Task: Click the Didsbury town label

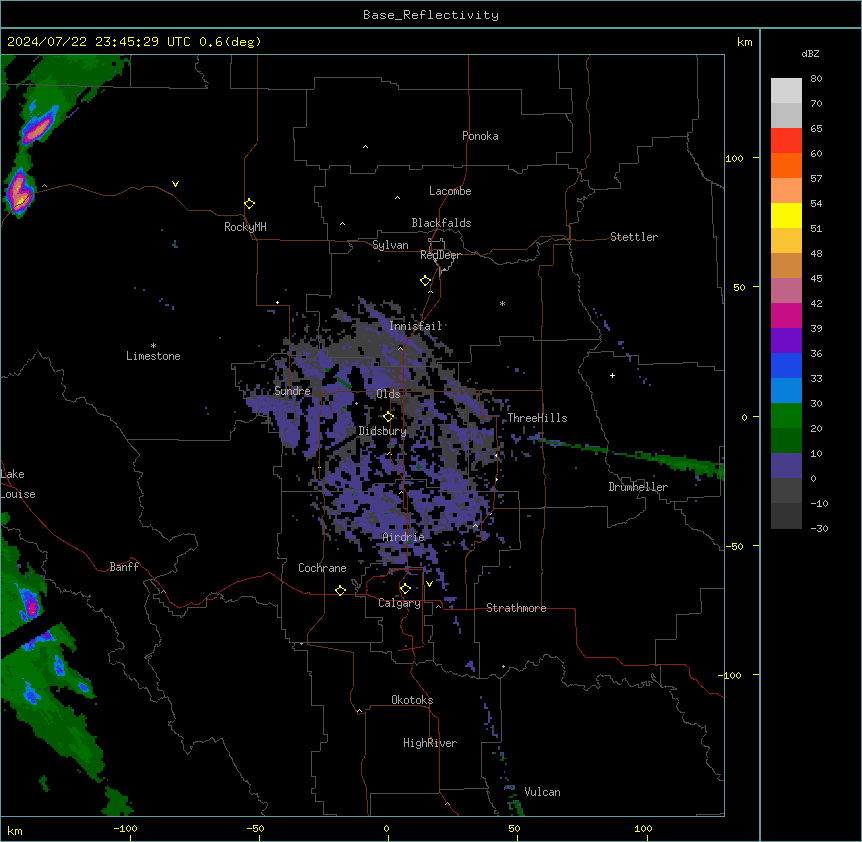Action: [x=383, y=431]
